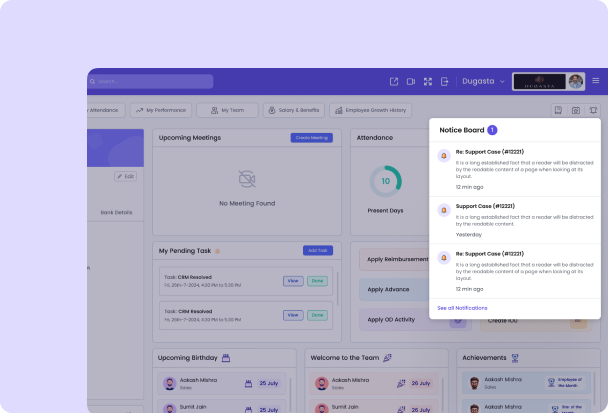The height and width of the screenshot is (413, 608).
Task: Click Sumit Jain in Upcoming Birthday list
Action: pyautogui.click(x=221, y=408)
